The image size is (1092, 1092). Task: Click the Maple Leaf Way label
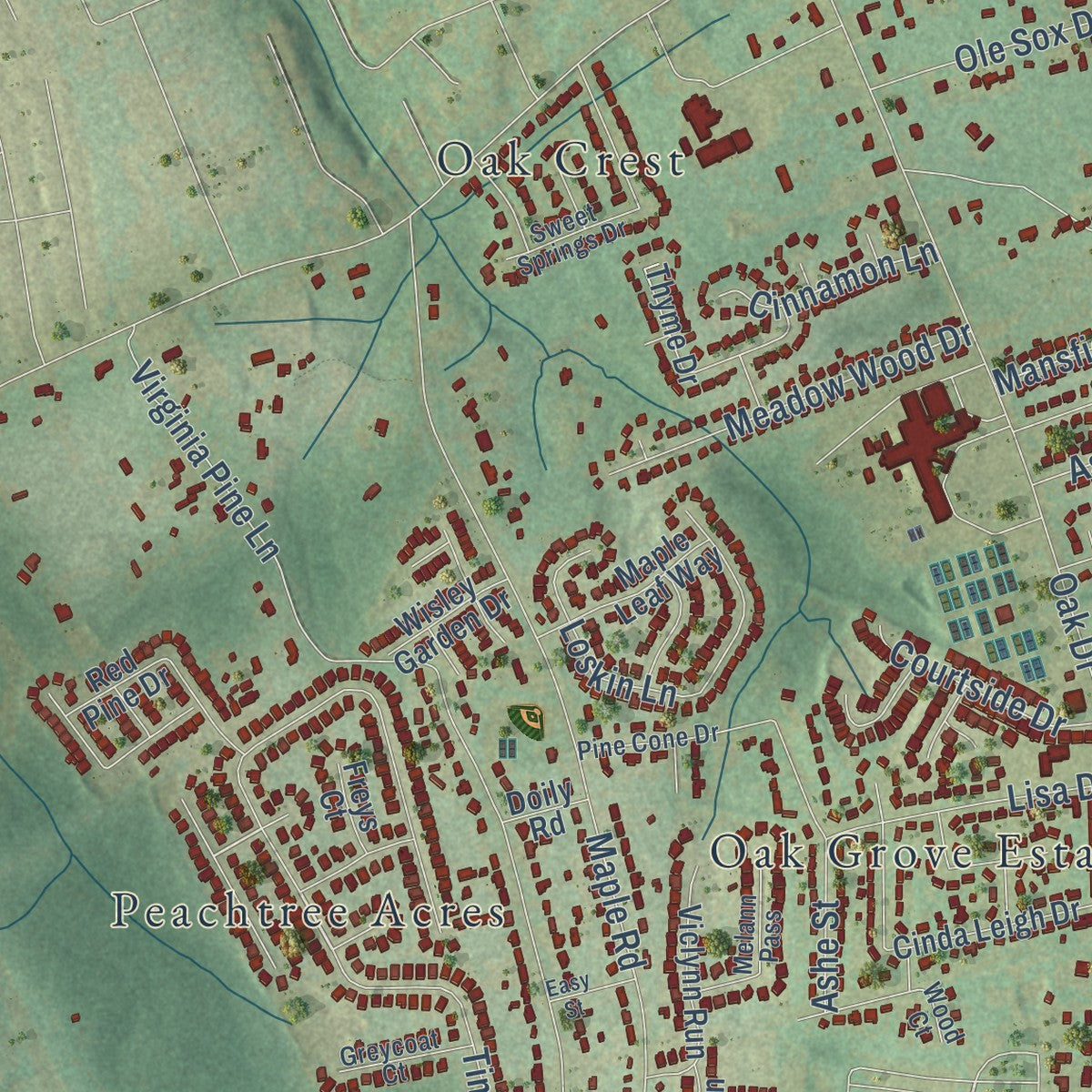point(669,576)
